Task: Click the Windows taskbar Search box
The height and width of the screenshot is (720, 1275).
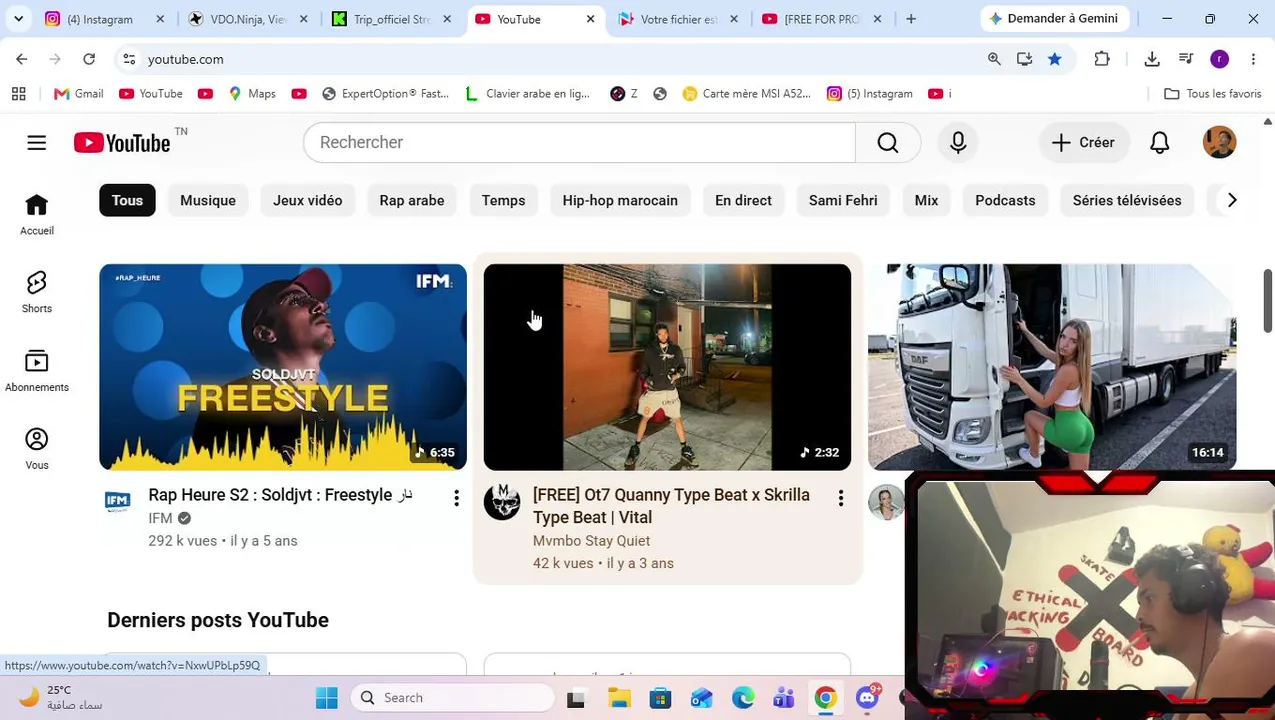Action: click(454, 698)
